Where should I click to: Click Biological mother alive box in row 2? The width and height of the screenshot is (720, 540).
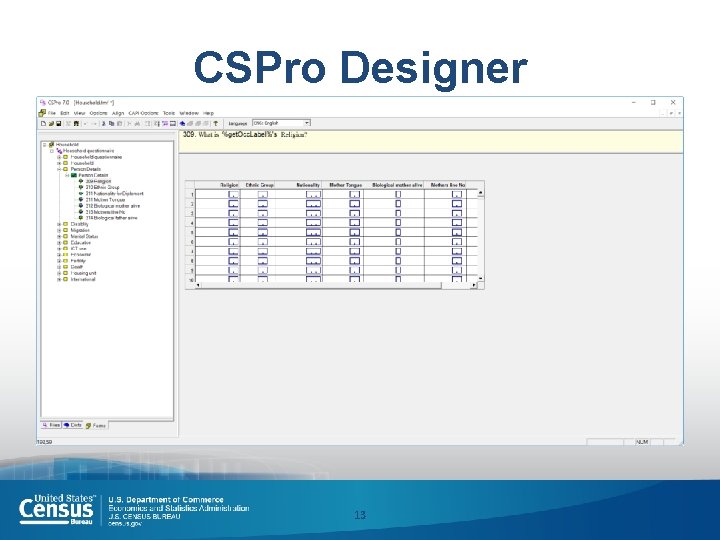click(x=398, y=203)
